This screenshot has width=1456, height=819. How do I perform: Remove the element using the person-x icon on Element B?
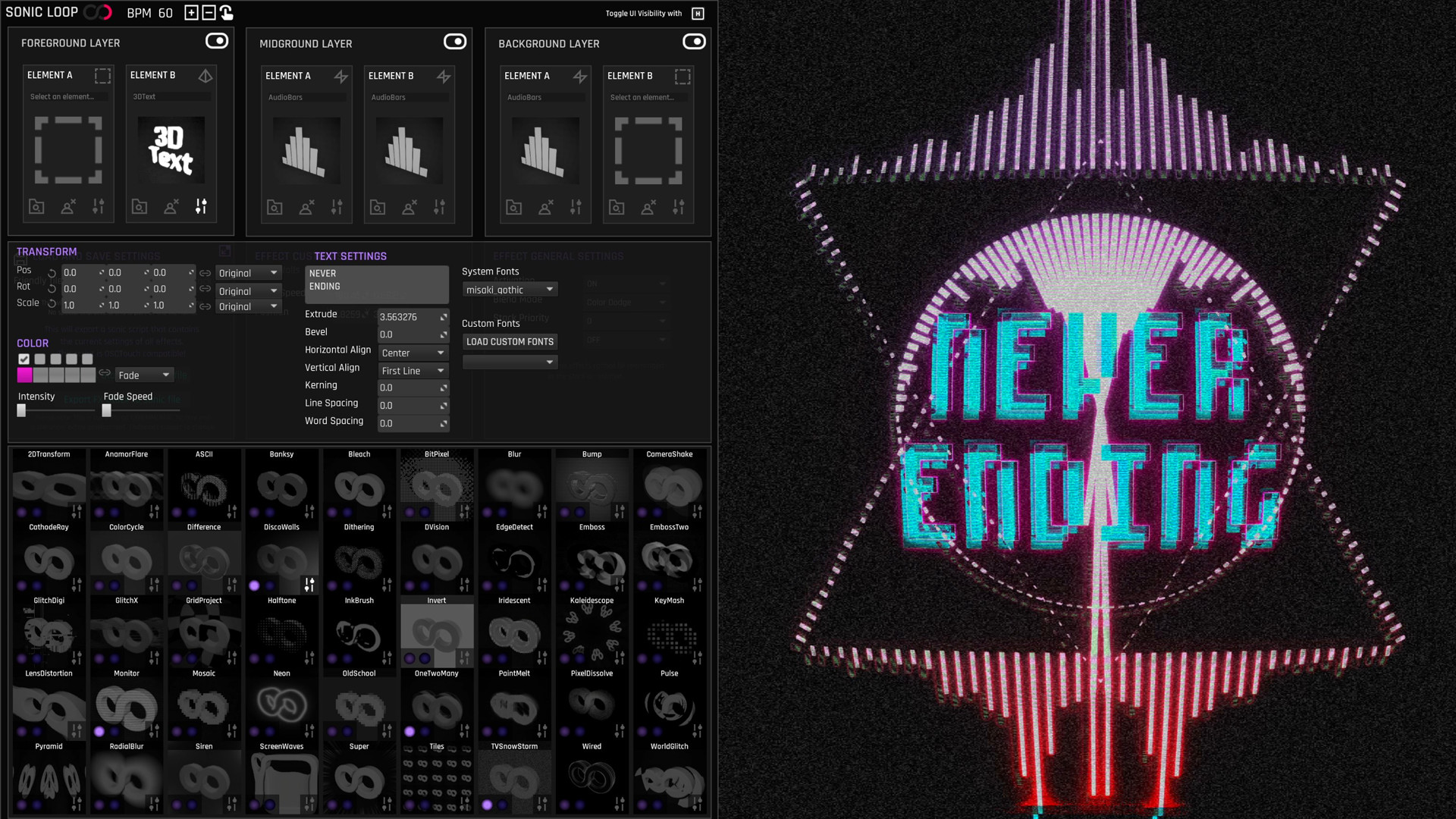(x=171, y=206)
